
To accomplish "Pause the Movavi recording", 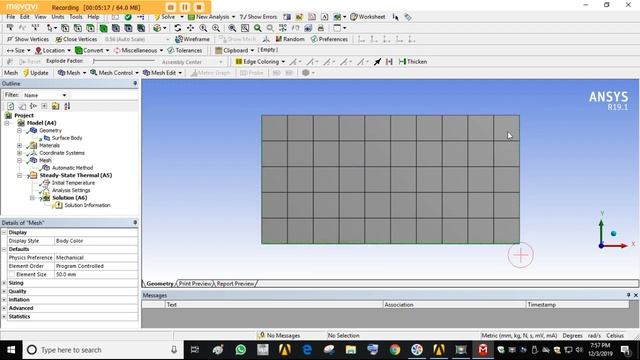I will (184, 7).
